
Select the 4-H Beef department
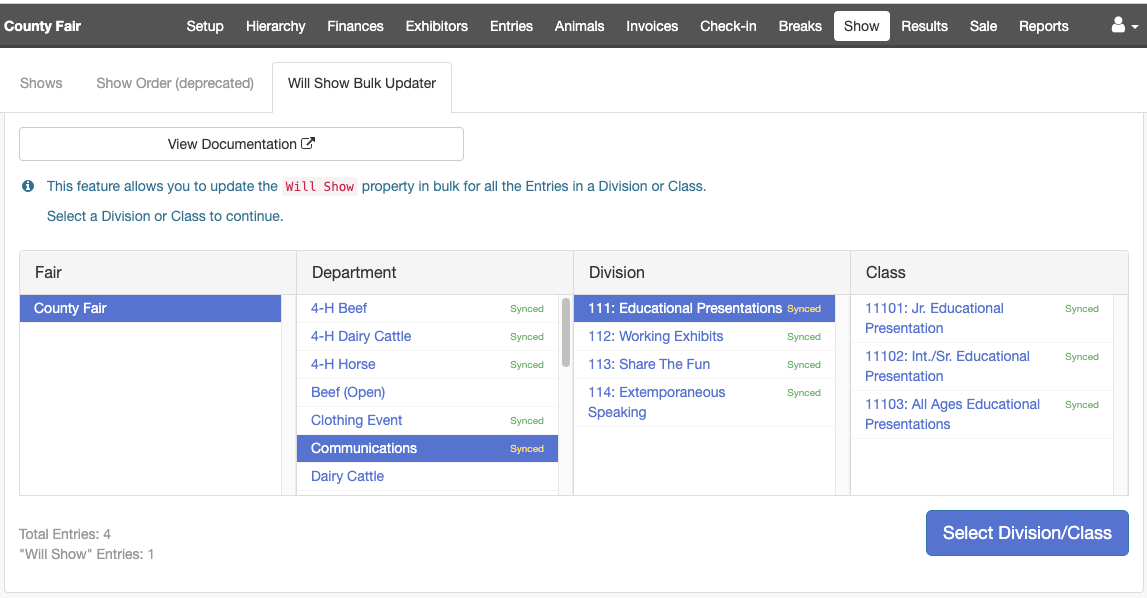pyautogui.click(x=339, y=308)
